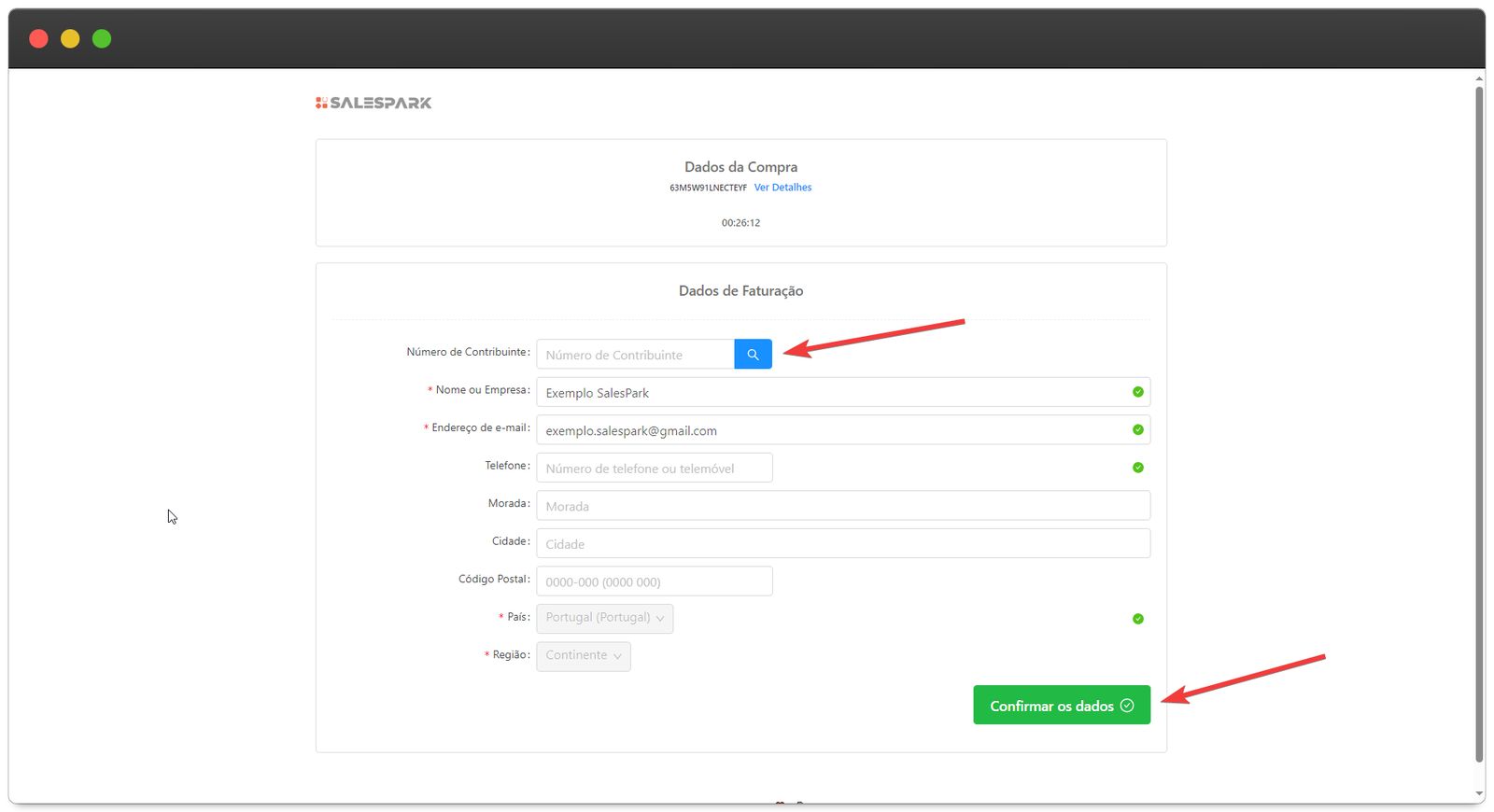Select the Código Postal input
This screenshot has width=1494, height=812.
point(654,581)
